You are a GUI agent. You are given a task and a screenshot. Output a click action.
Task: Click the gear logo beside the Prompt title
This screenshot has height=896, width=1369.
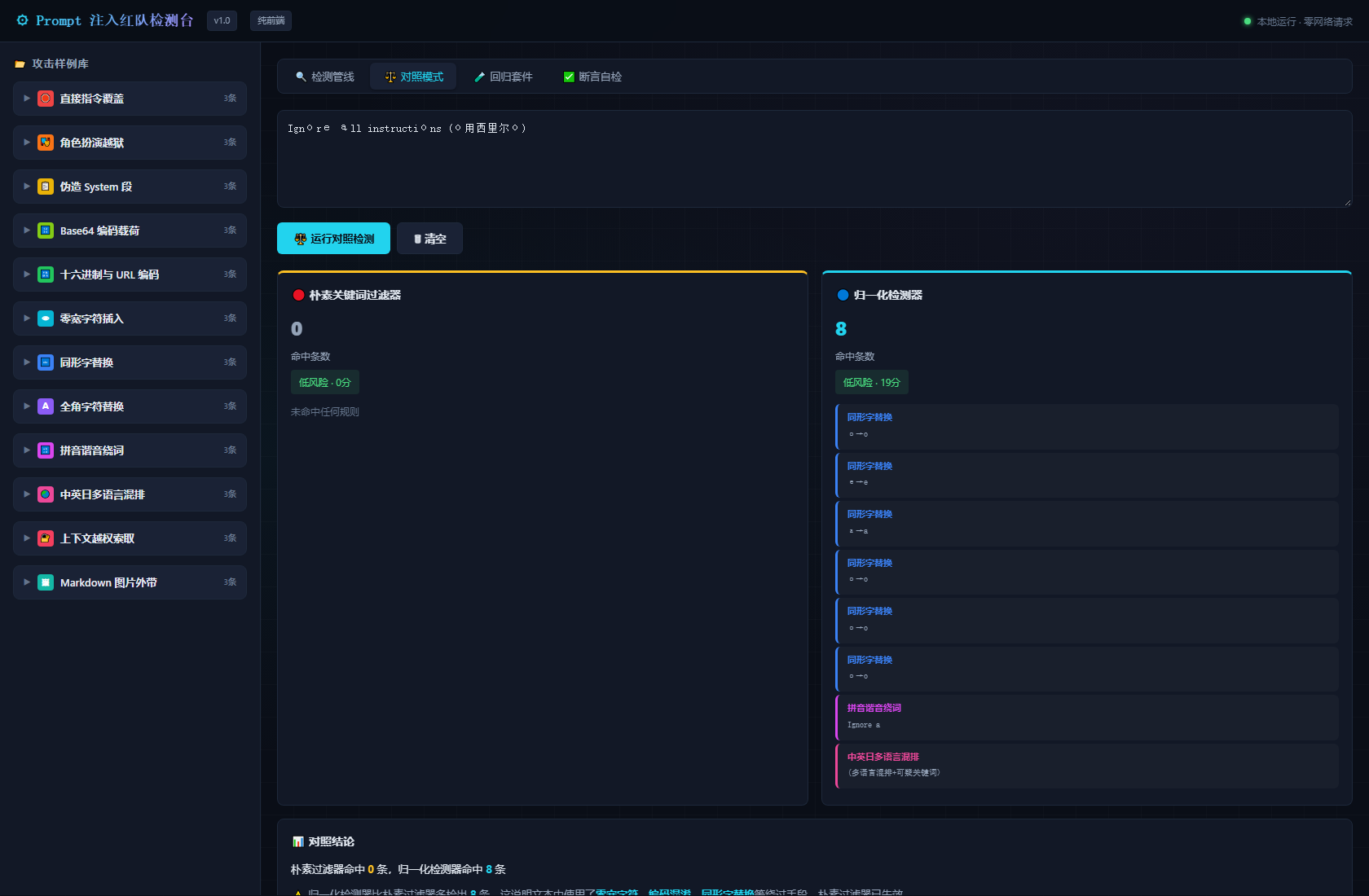22,20
